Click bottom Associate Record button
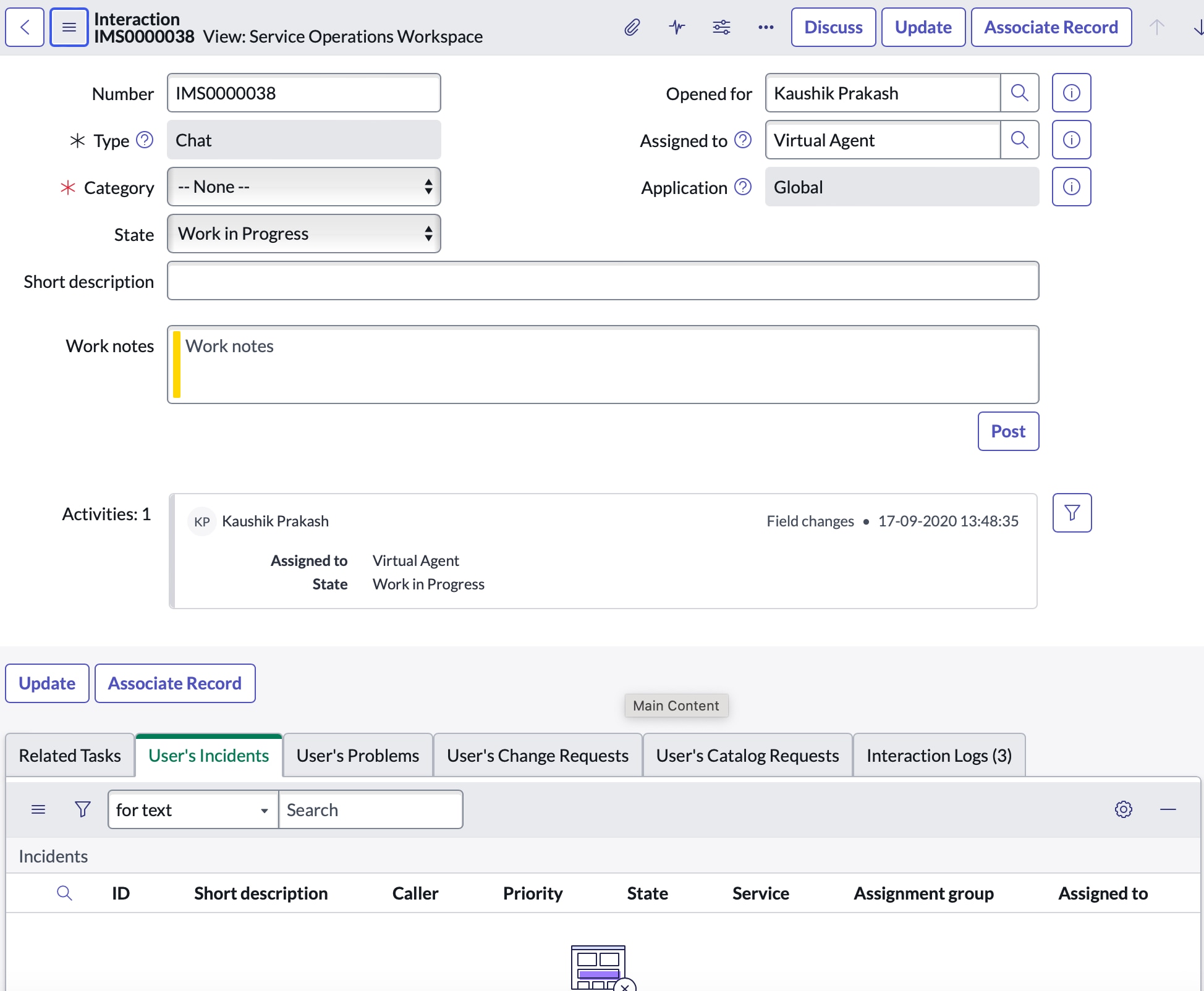Viewport: 1204px width, 991px height. (x=175, y=683)
